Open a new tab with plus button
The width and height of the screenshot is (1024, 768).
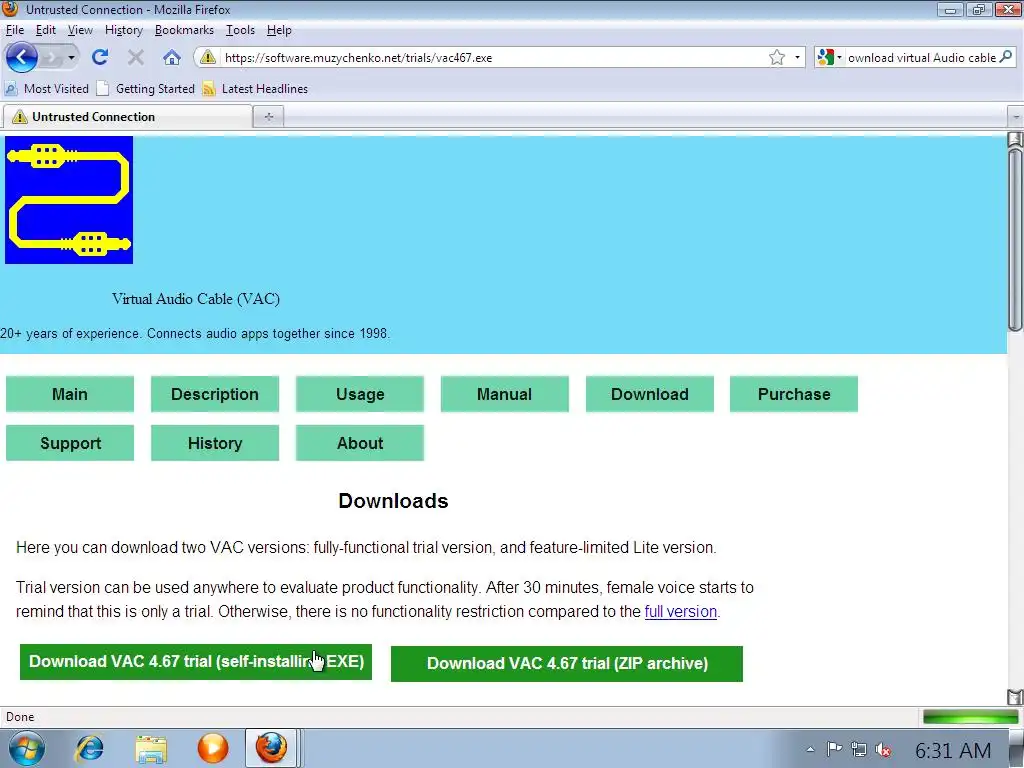click(x=268, y=117)
